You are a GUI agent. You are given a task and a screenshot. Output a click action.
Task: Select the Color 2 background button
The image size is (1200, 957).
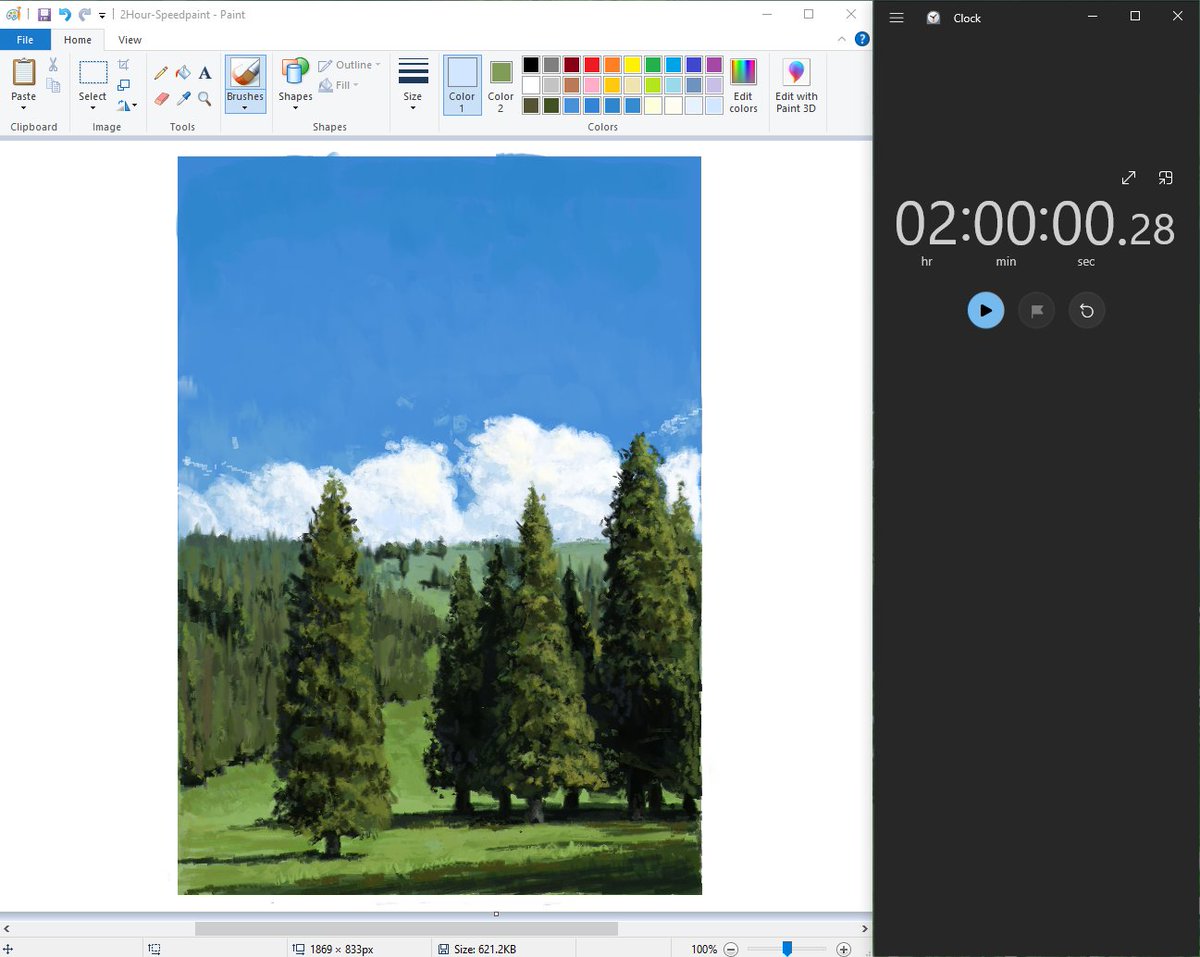pyautogui.click(x=501, y=85)
